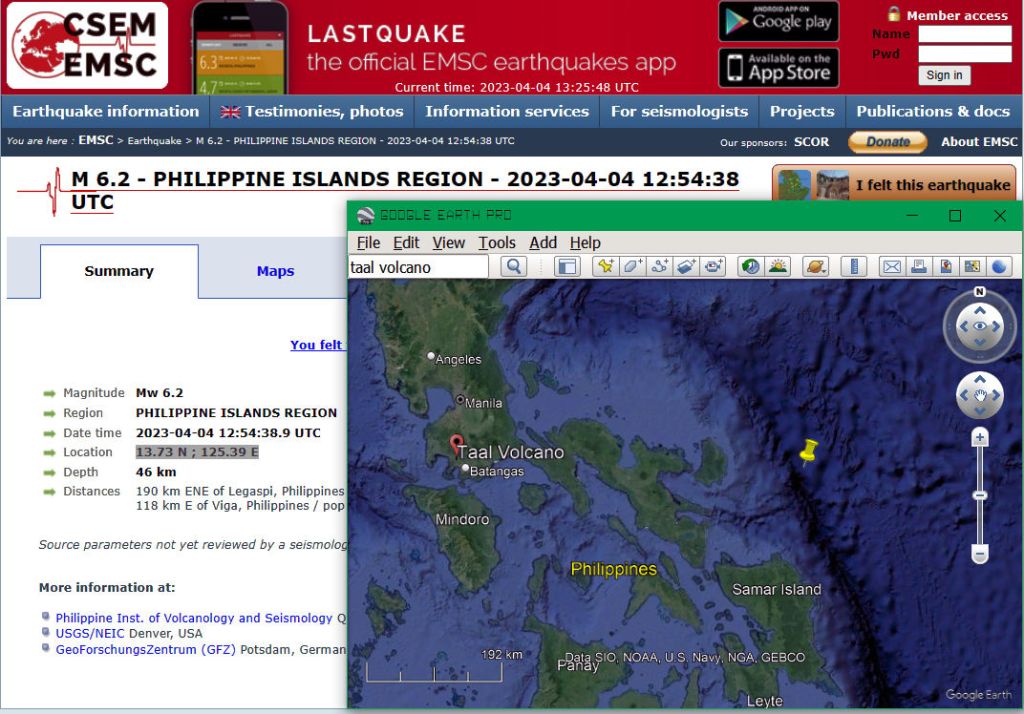Image resolution: width=1024 pixels, height=714 pixels.
Task: Toggle sunlight across the landscape
Action: click(x=777, y=267)
